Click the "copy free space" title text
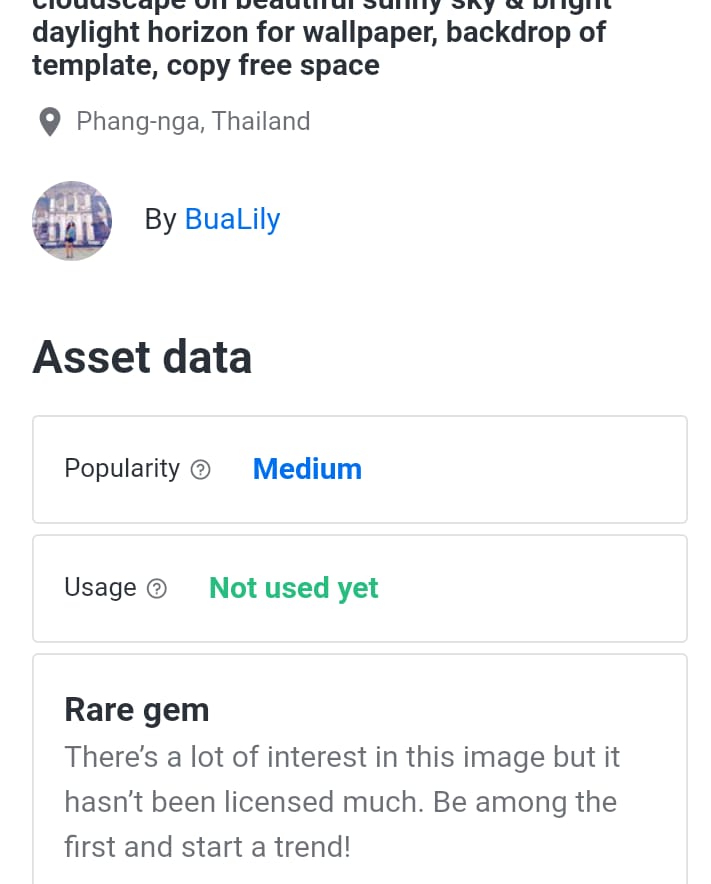Image resolution: width=711 pixels, height=884 pixels. 270,66
